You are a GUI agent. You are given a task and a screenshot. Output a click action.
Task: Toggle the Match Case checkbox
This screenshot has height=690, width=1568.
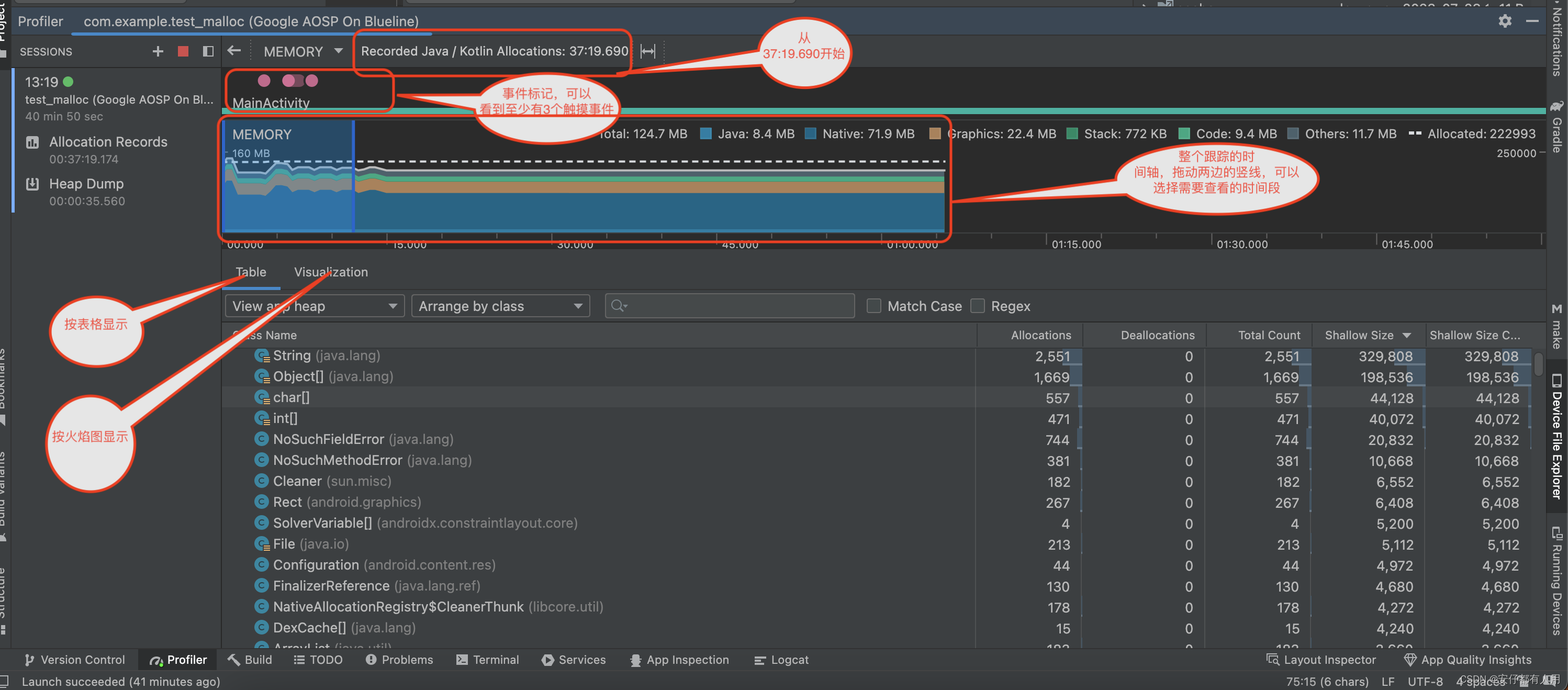873,305
